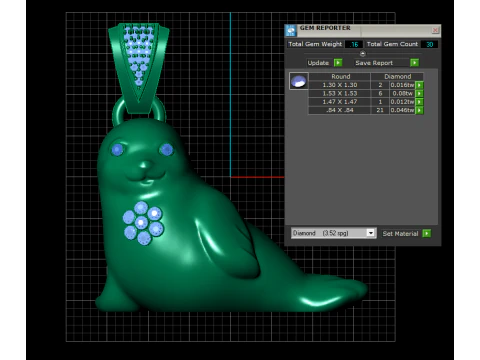Click the green arrow for the .84 X .84 row
The height and width of the screenshot is (360, 480).
pyautogui.click(x=419, y=110)
